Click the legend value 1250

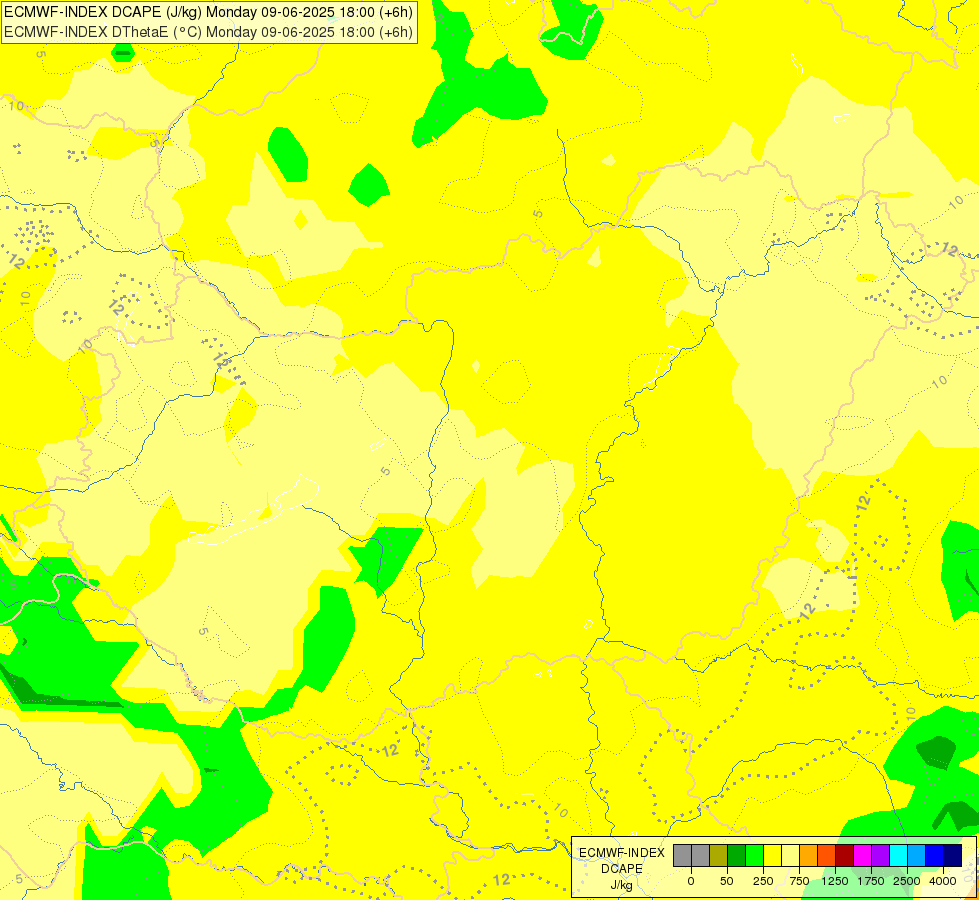835,881
